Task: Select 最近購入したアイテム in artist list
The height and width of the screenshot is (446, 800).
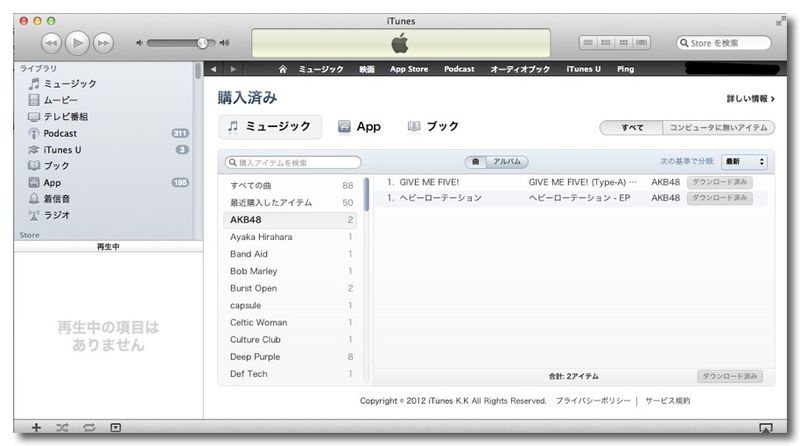Action: coord(290,203)
